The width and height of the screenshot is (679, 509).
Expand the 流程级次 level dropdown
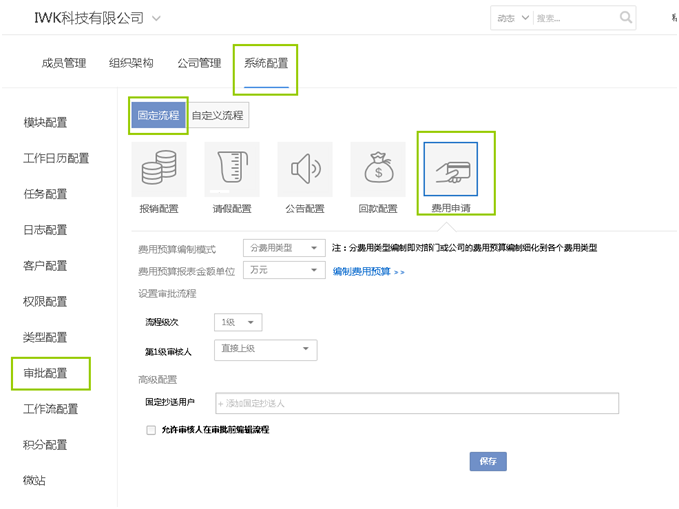(237, 322)
